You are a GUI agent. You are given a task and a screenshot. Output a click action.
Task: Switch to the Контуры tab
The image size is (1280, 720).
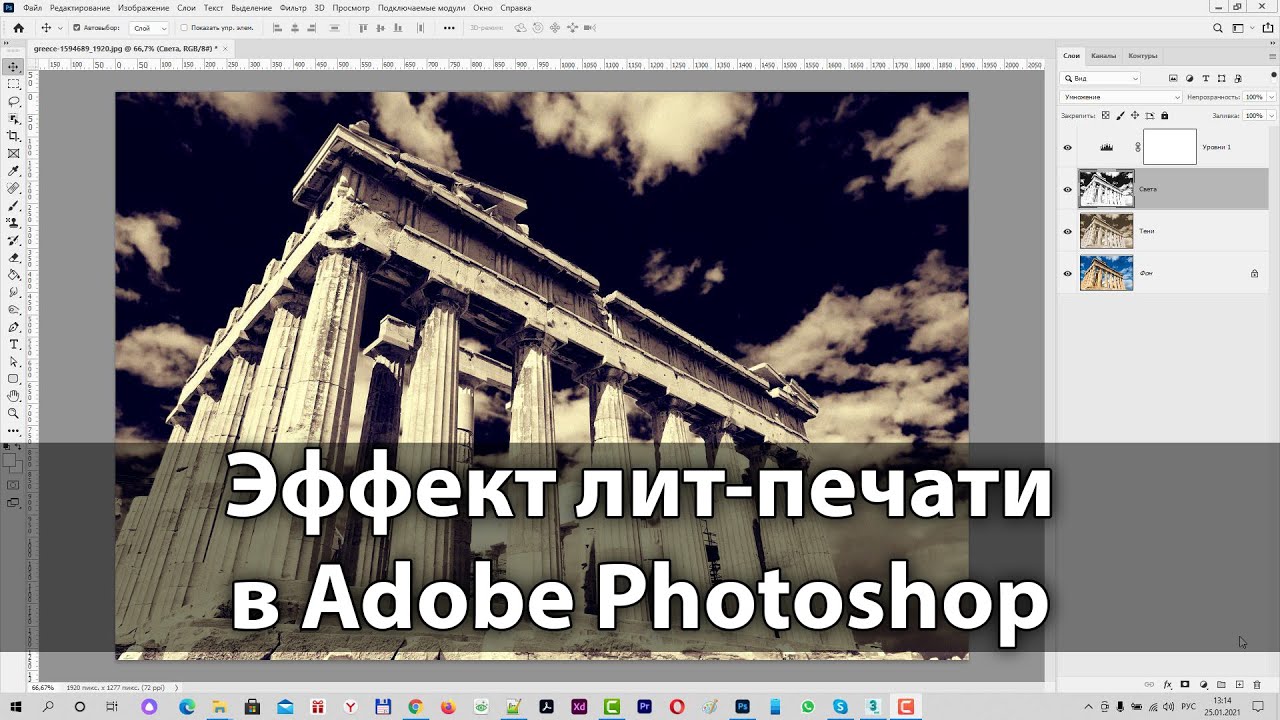(x=1143, y=56)
